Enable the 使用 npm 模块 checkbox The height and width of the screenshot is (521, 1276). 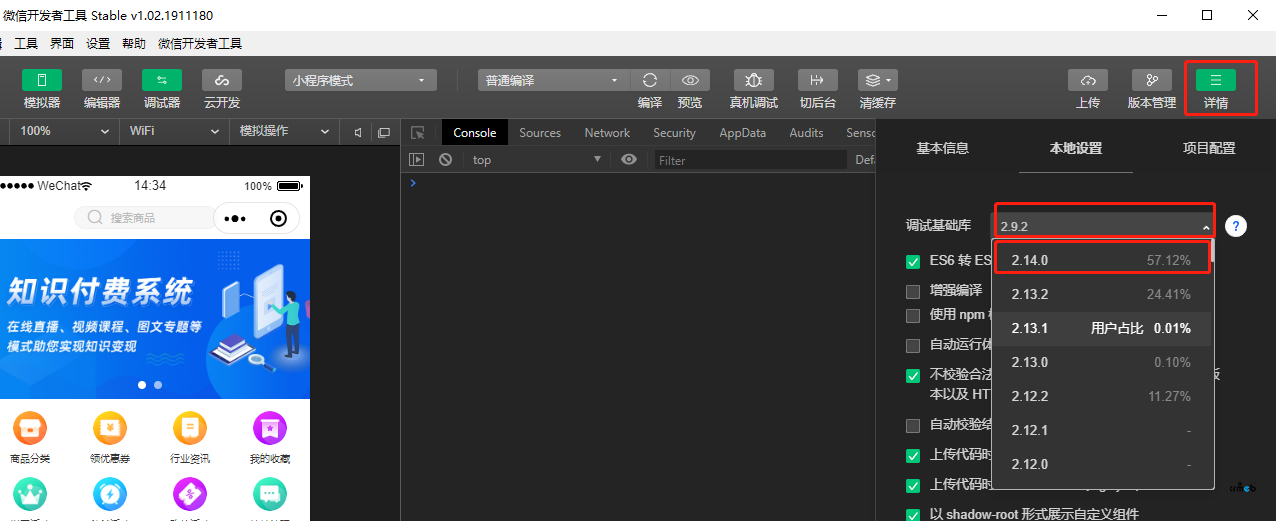coord(913,316)
